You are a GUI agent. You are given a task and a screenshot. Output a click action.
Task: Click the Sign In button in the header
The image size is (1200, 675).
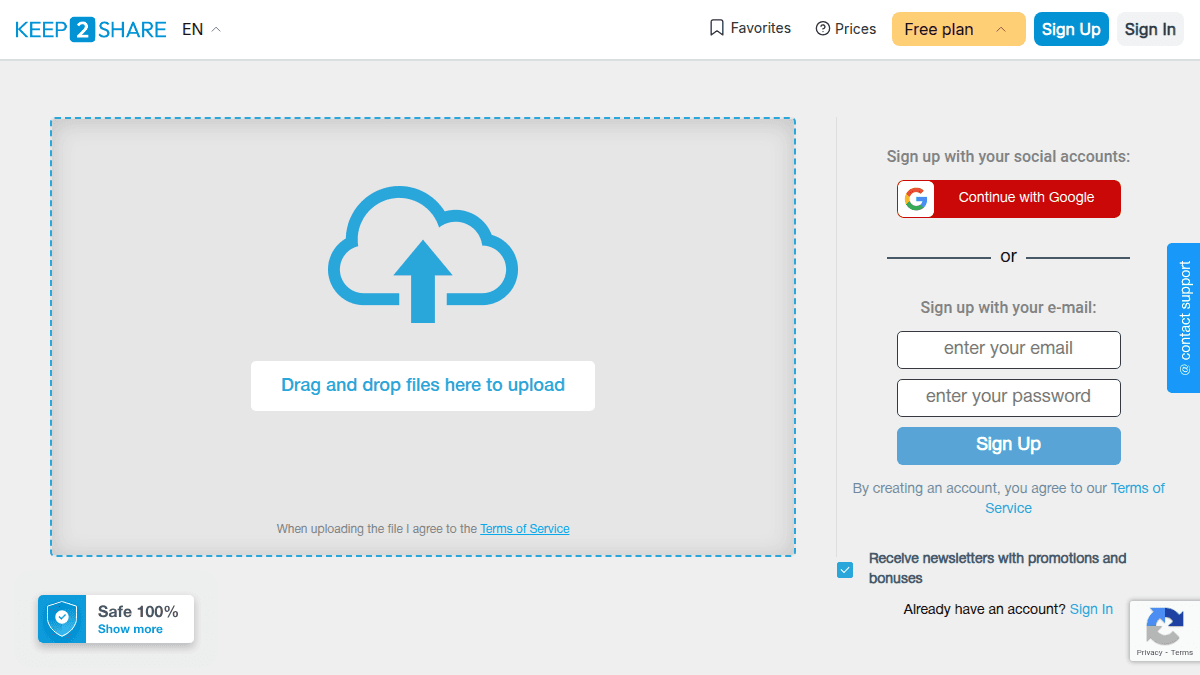click(x=1149, y=29)
